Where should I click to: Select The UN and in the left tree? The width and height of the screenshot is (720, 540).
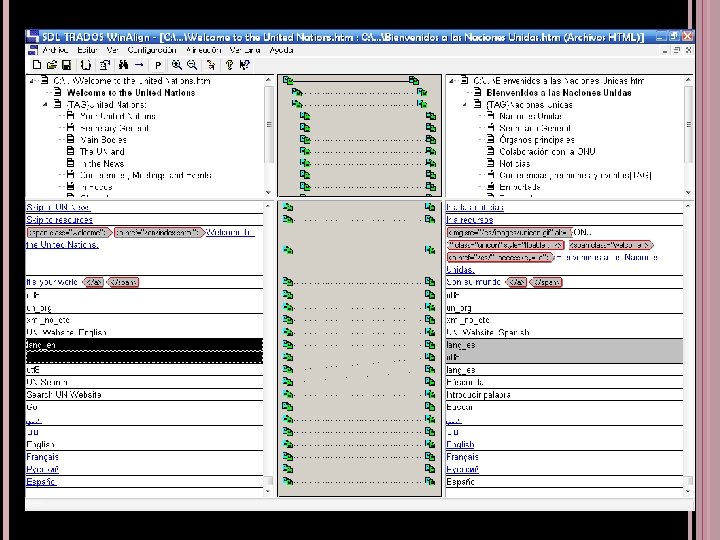point(102,152)
